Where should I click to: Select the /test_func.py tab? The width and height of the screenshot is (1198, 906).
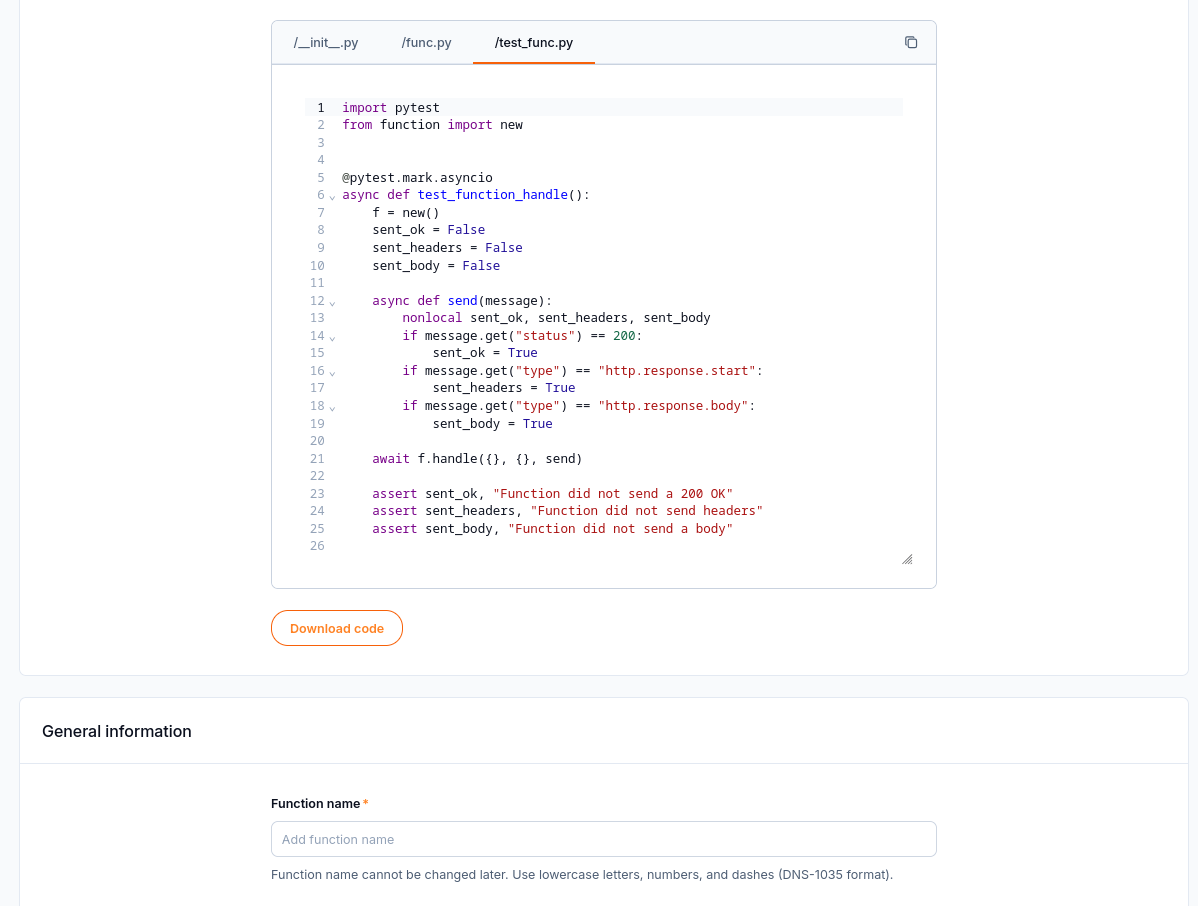point(534,43)
